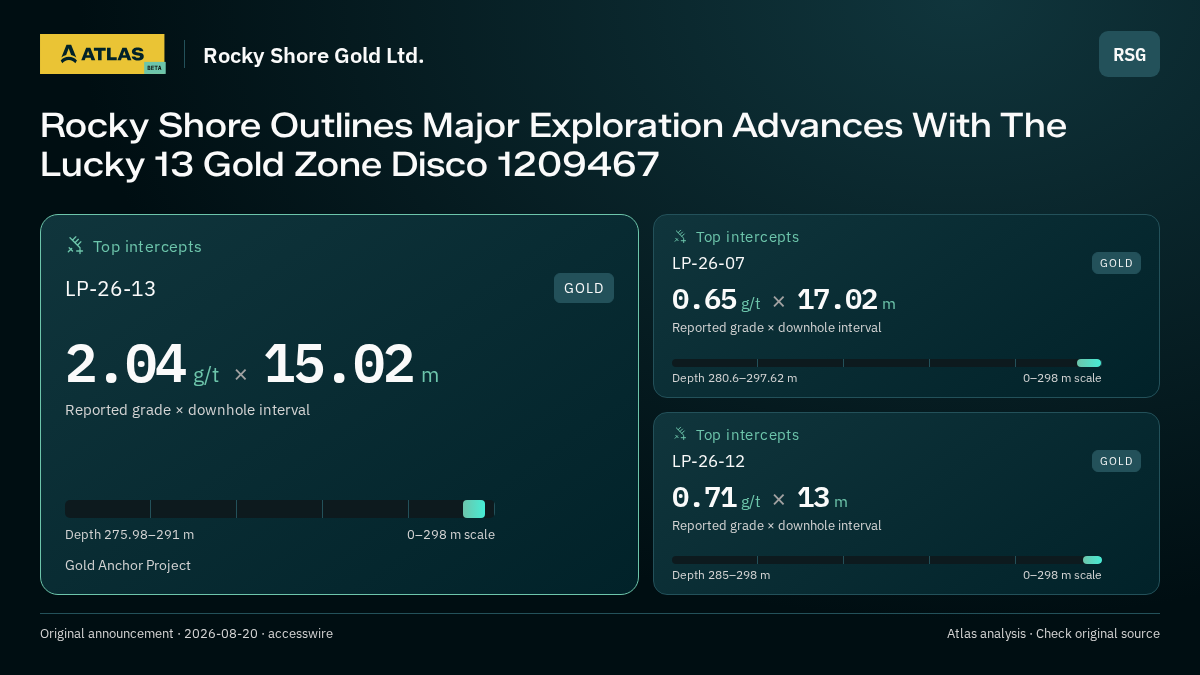
Task: Click the 13 m interval value
Action: (822, 498)
